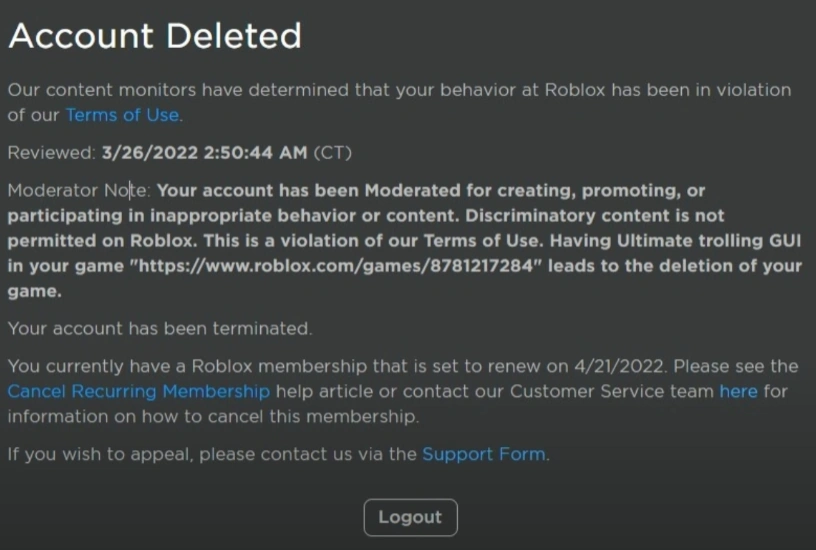Click the reviewed timestamp 3/26/2022 2:50:44 AM

click(x=205, y=153)
